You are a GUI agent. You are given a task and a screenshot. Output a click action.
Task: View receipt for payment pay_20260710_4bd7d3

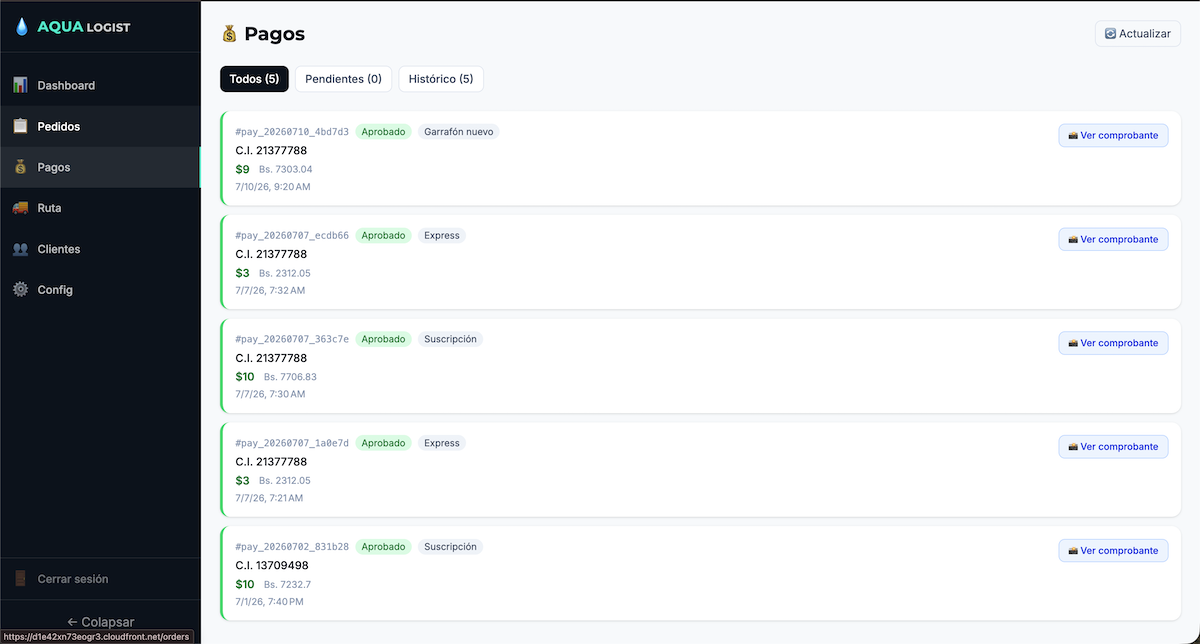coord(1113,135)
